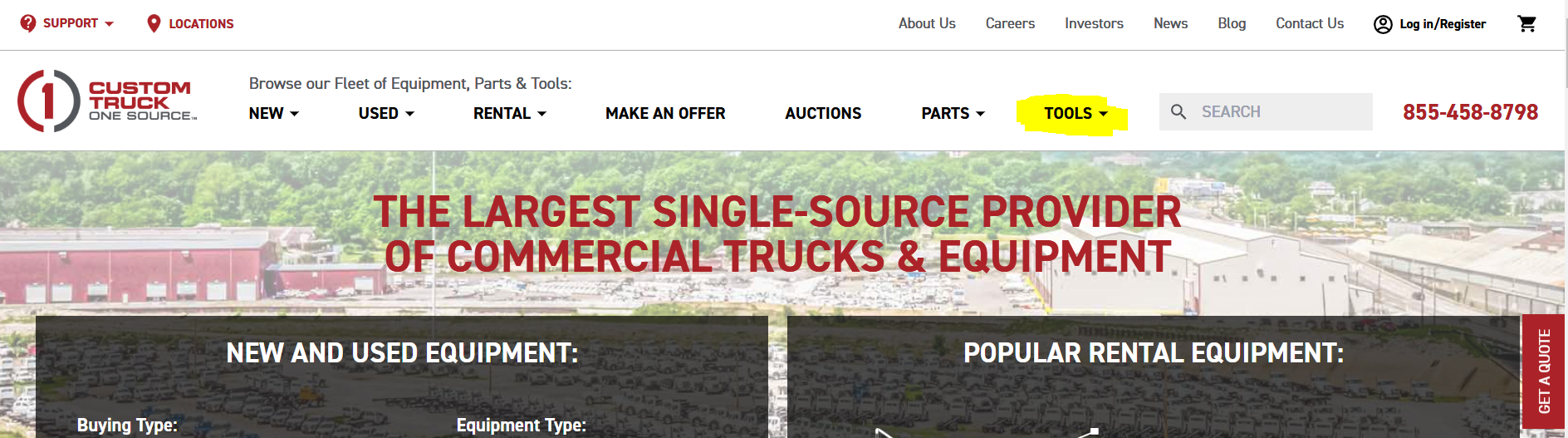Viewport: 1568px width, 438px height.
Task: Click the red Support question mark icon
Action: pyautogui.click(x=28, y=23)
